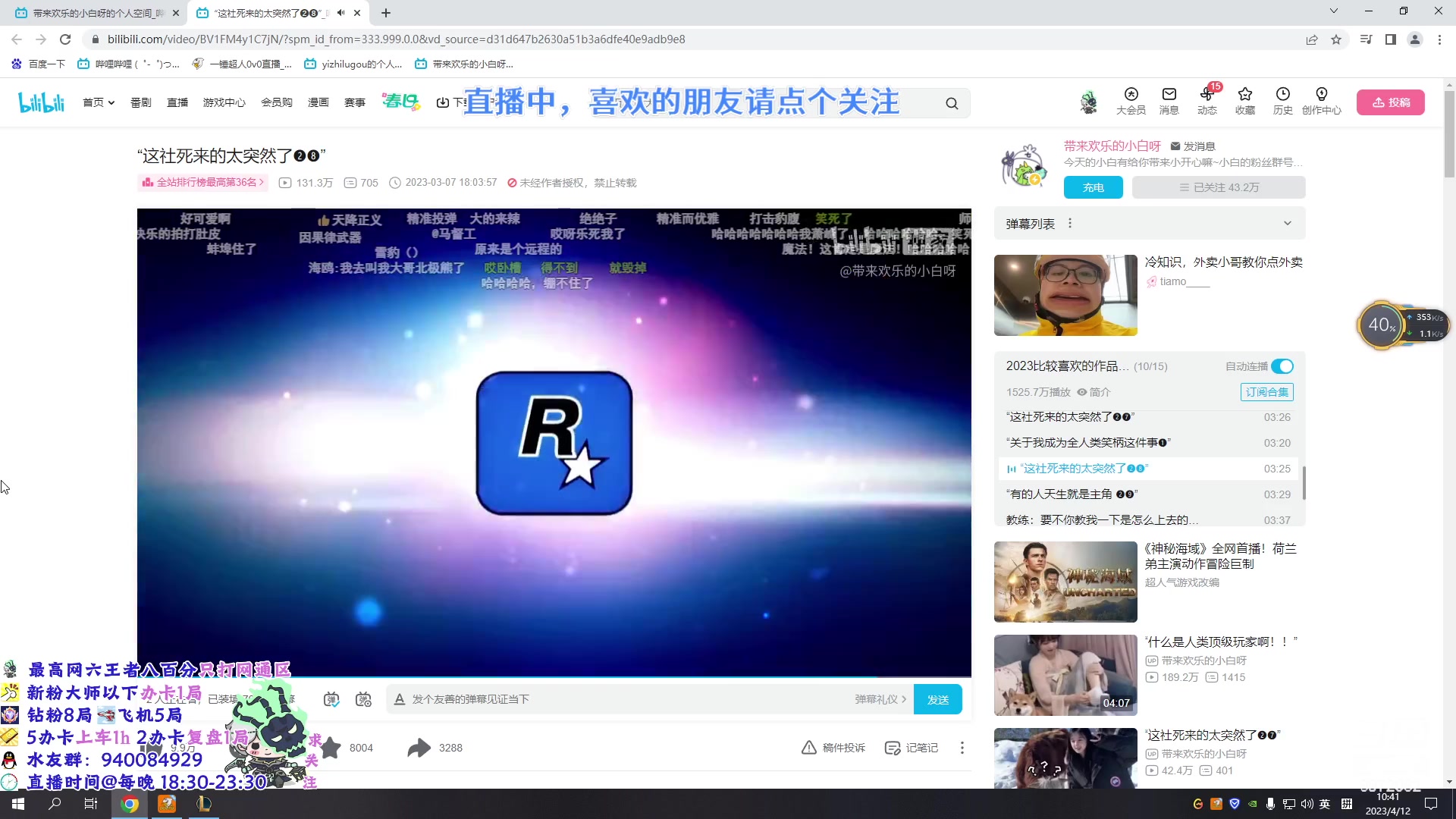Click the bilibili logo
The width and height of the screenshot is (1456, 819).
point(42,102)
